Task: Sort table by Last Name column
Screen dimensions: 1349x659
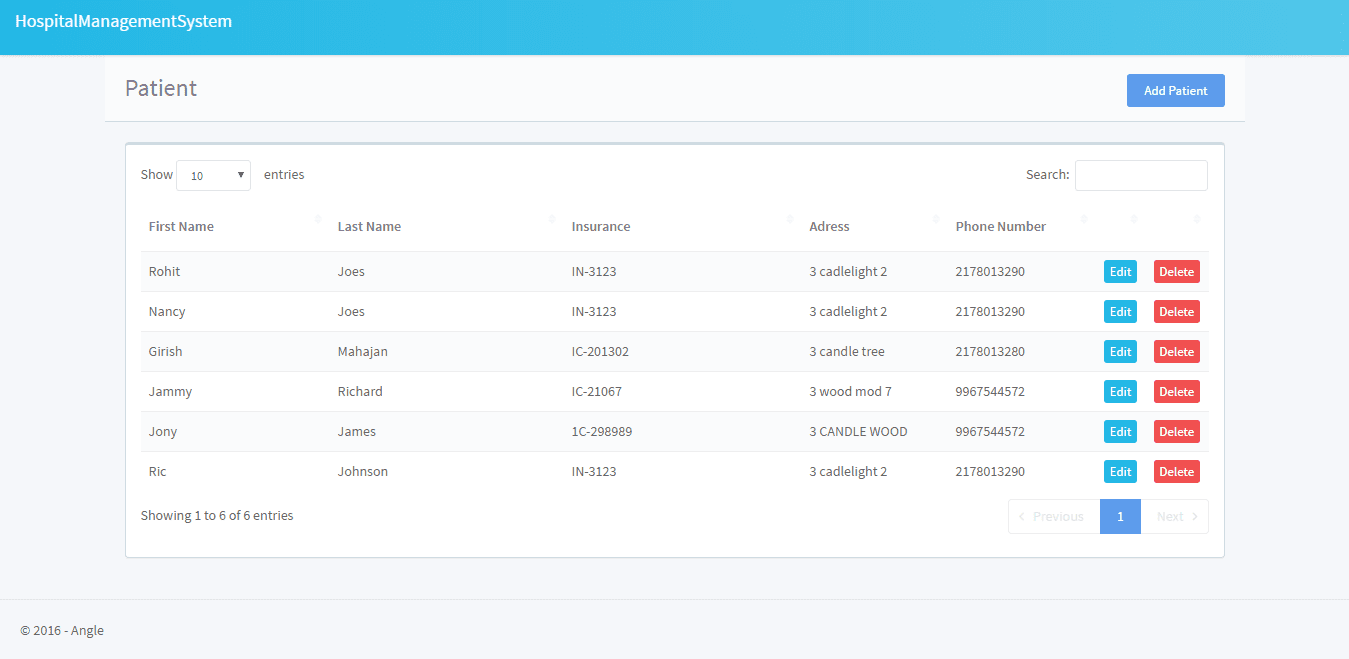Action: (x=369, y=226)
